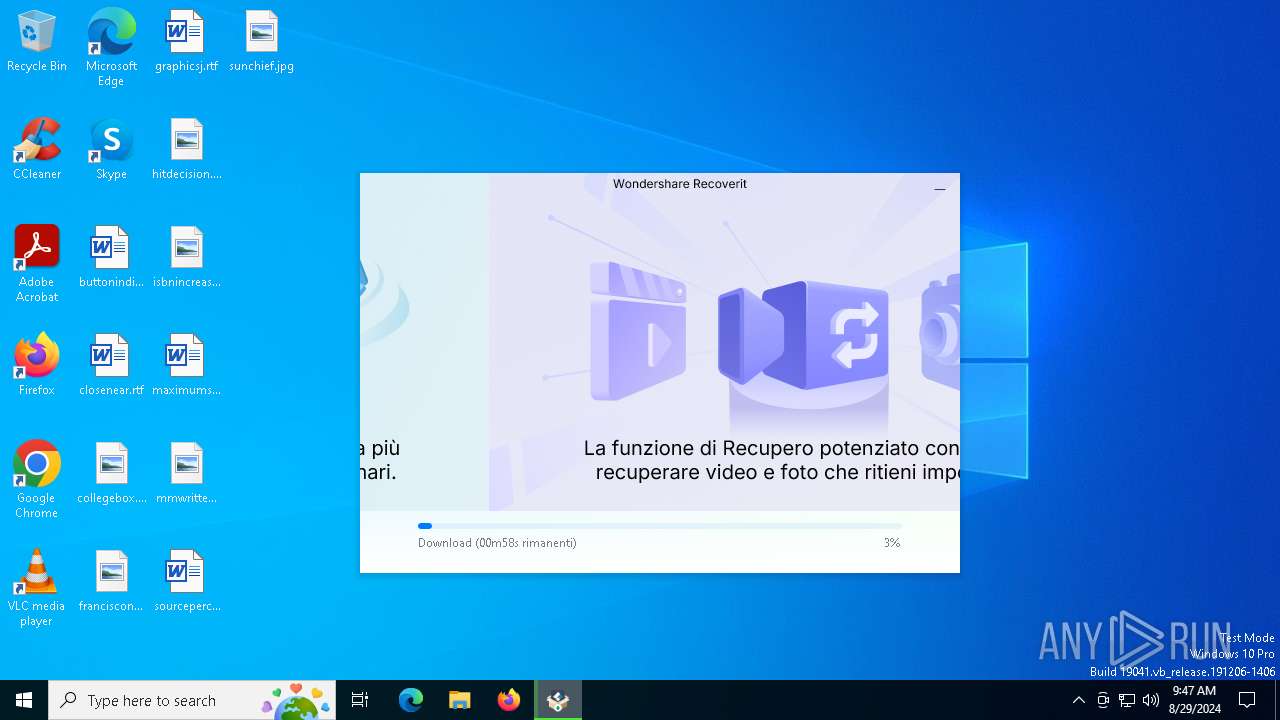Open the VLC media player shortcut
The width and height of the screenshot is (1280, 720).
click(37, 588)
